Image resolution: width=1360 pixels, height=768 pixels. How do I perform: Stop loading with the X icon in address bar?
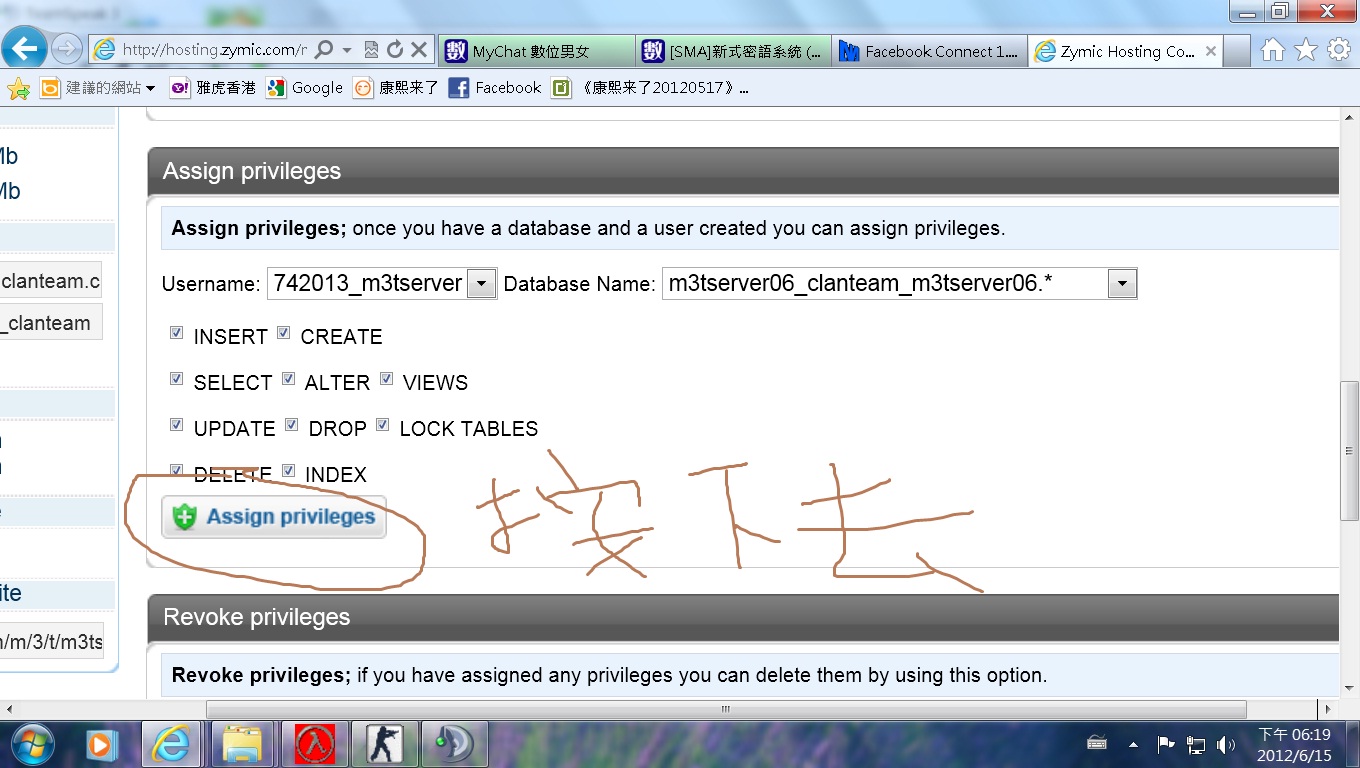[419, 49]
